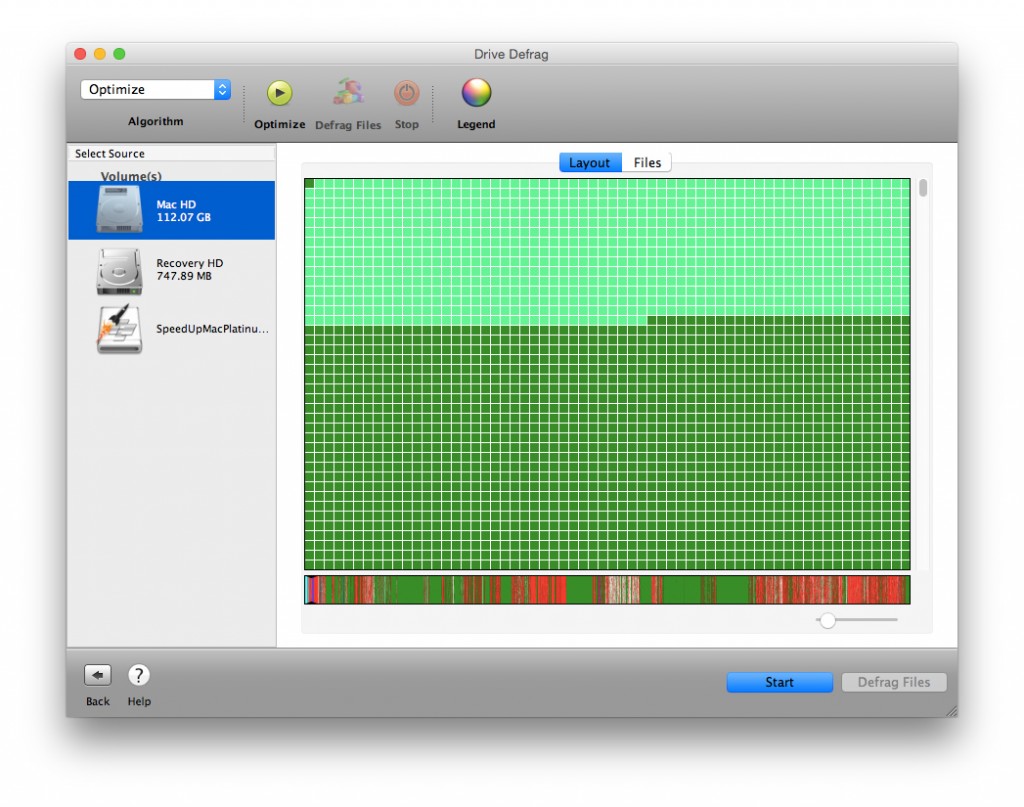Maximize the window with the green button
The width and height of the screenshot is (1024, 807).
120,54
